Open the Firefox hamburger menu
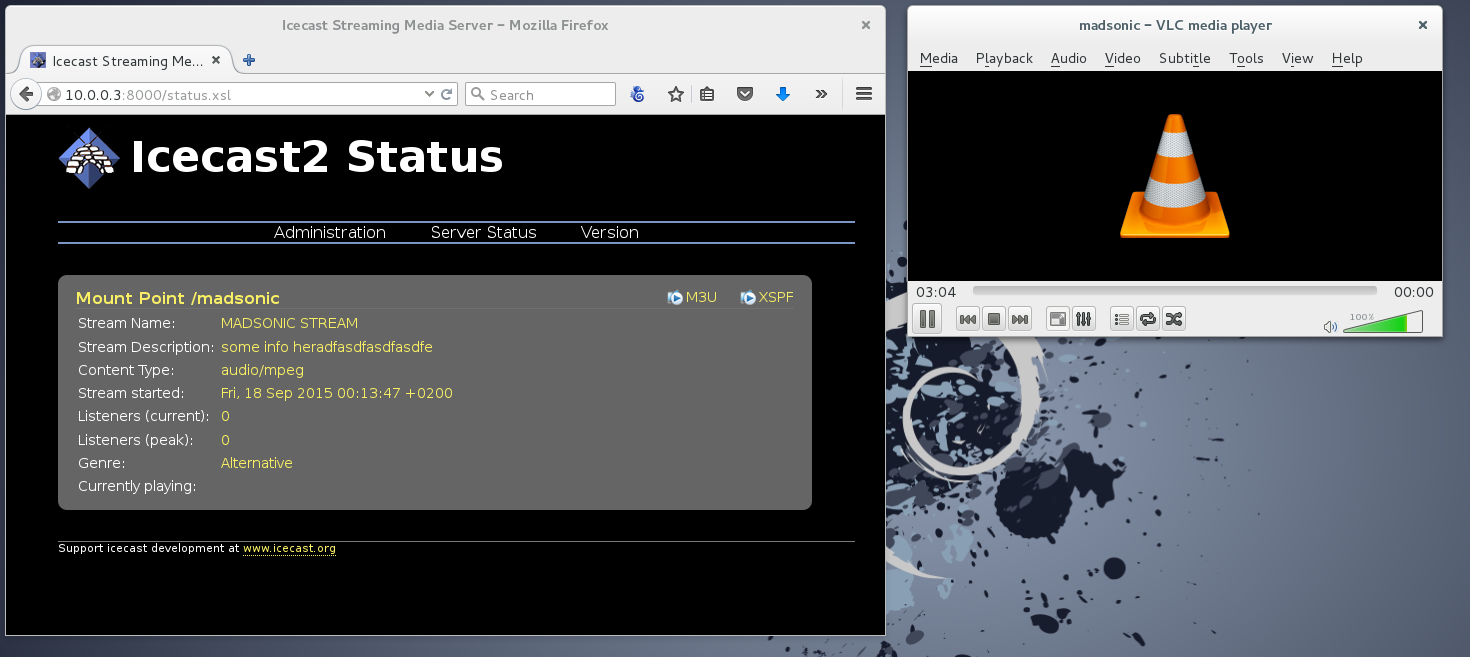Image resolution: width=1470 pixels, height=657 pixels. click(x=864, y=94)
